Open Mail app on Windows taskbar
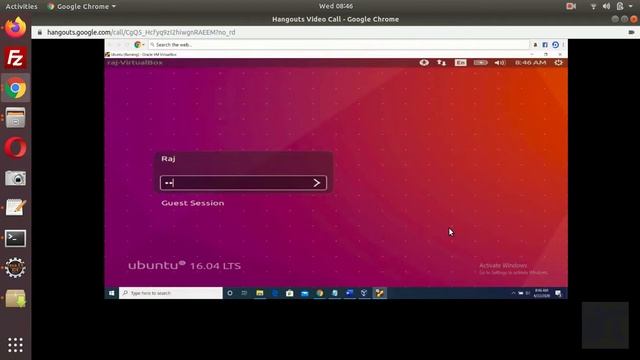The width and height of the screenshot is (640, 360). click(304, 293)
